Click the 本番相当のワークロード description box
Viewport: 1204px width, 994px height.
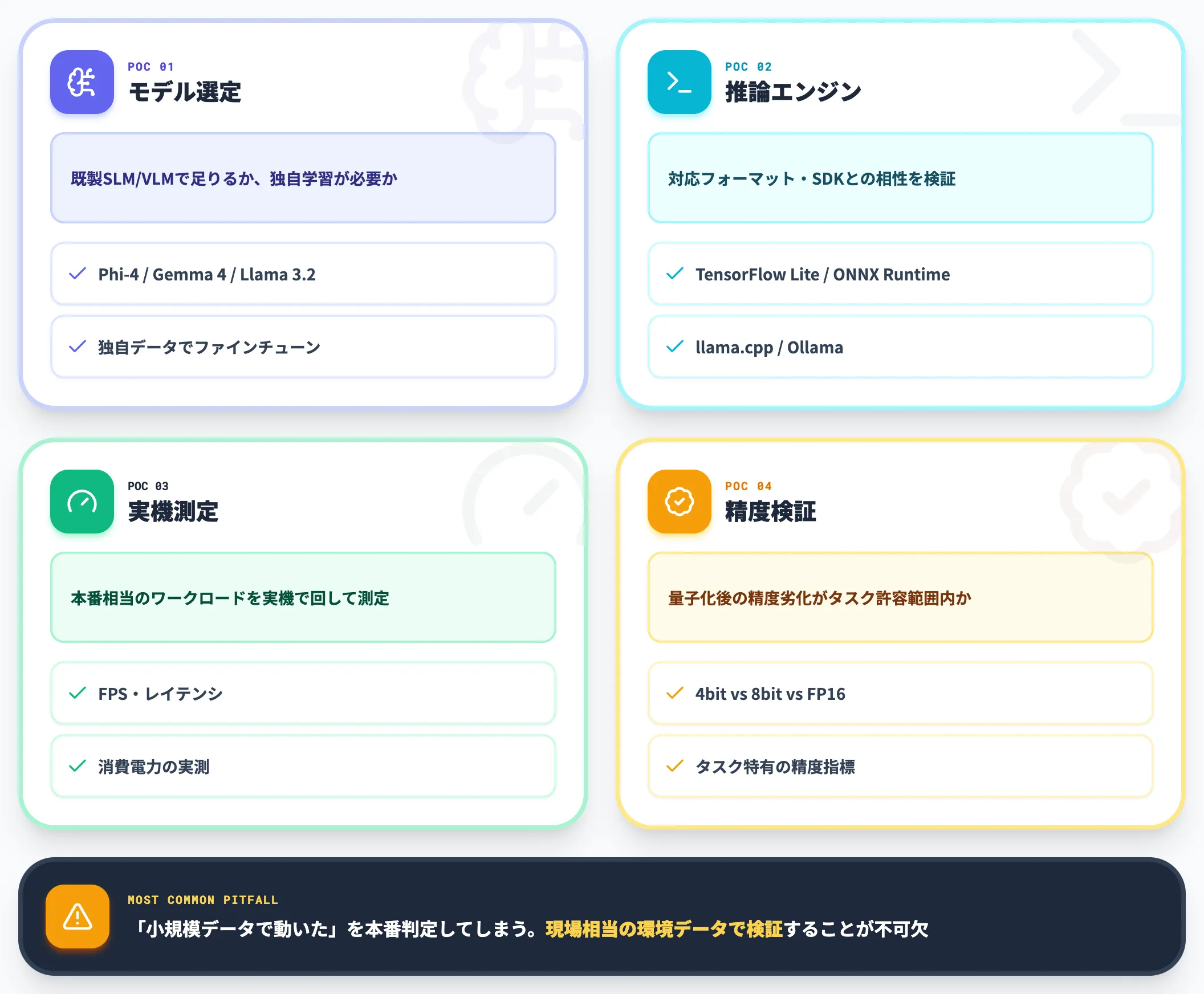(x=303, y=597)
